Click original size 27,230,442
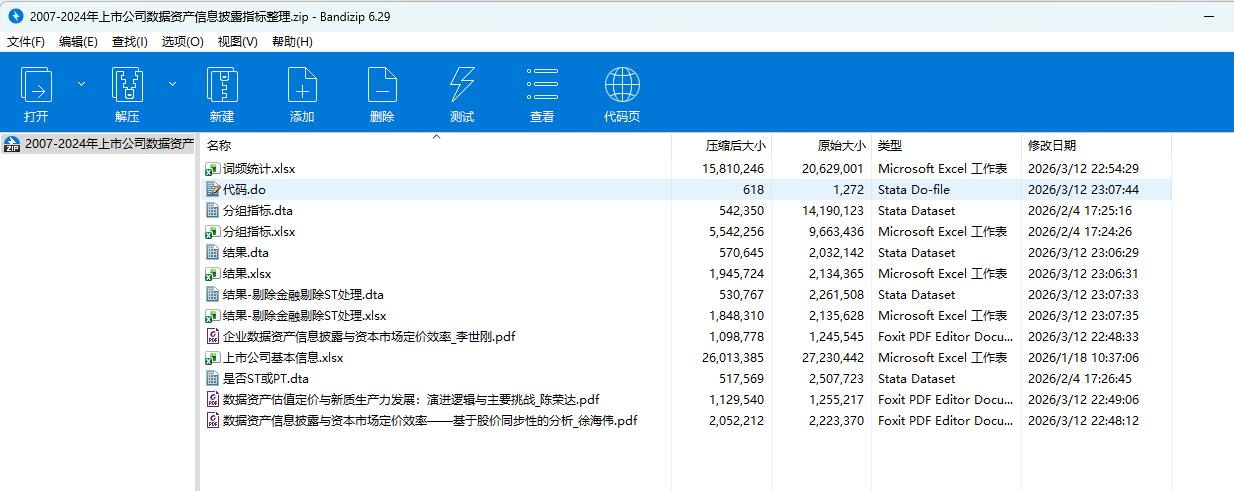 [x=833, y=358]
